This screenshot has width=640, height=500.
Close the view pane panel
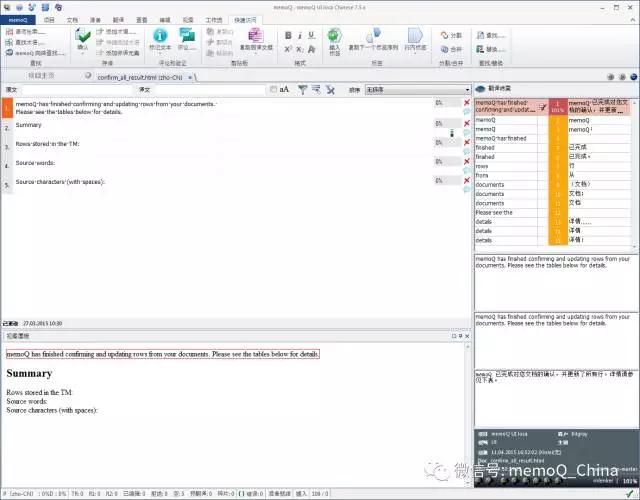coord(467,336)
